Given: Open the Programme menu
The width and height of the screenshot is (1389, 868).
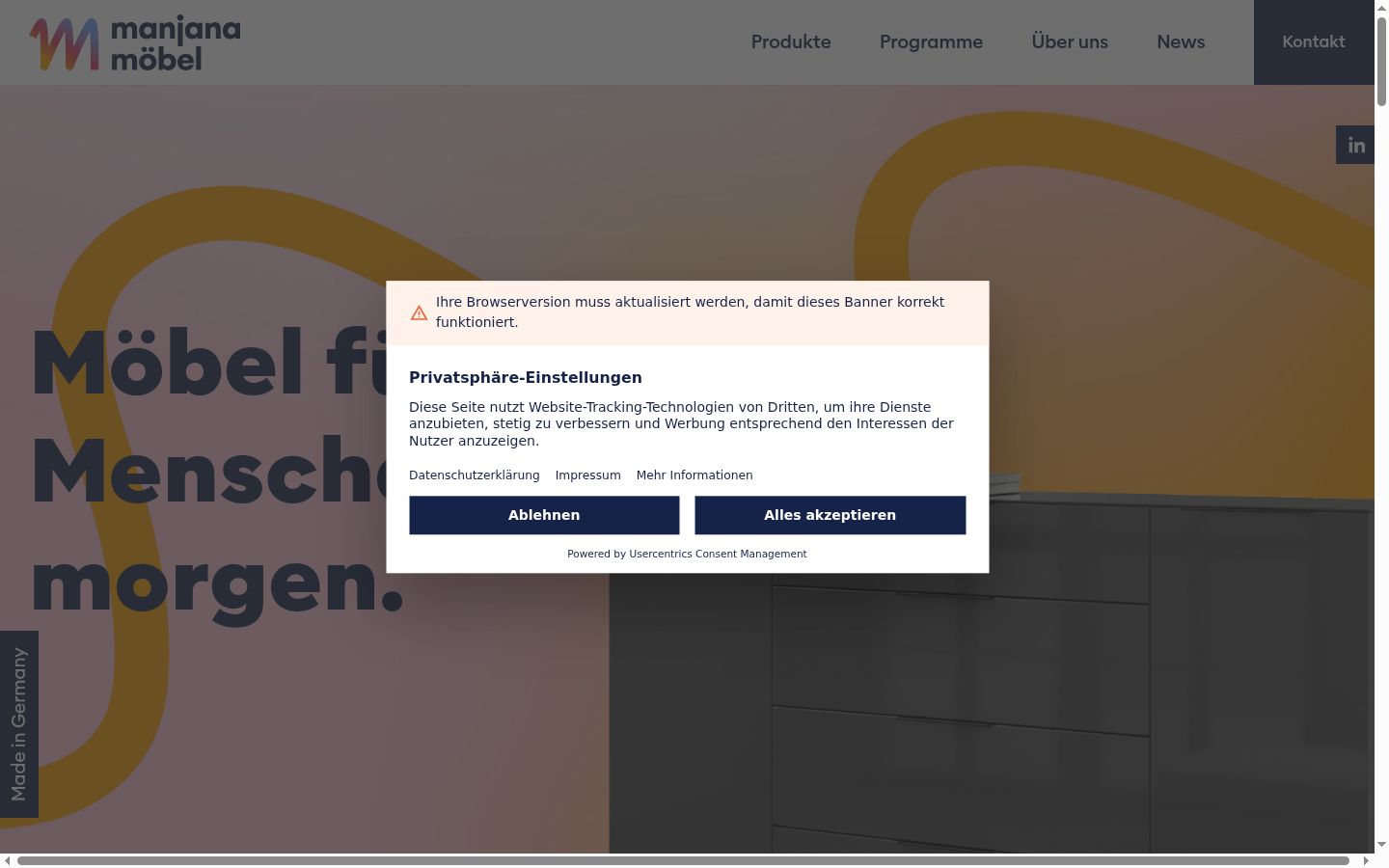Looking at the screenshot, I should [x=931, y=41].
